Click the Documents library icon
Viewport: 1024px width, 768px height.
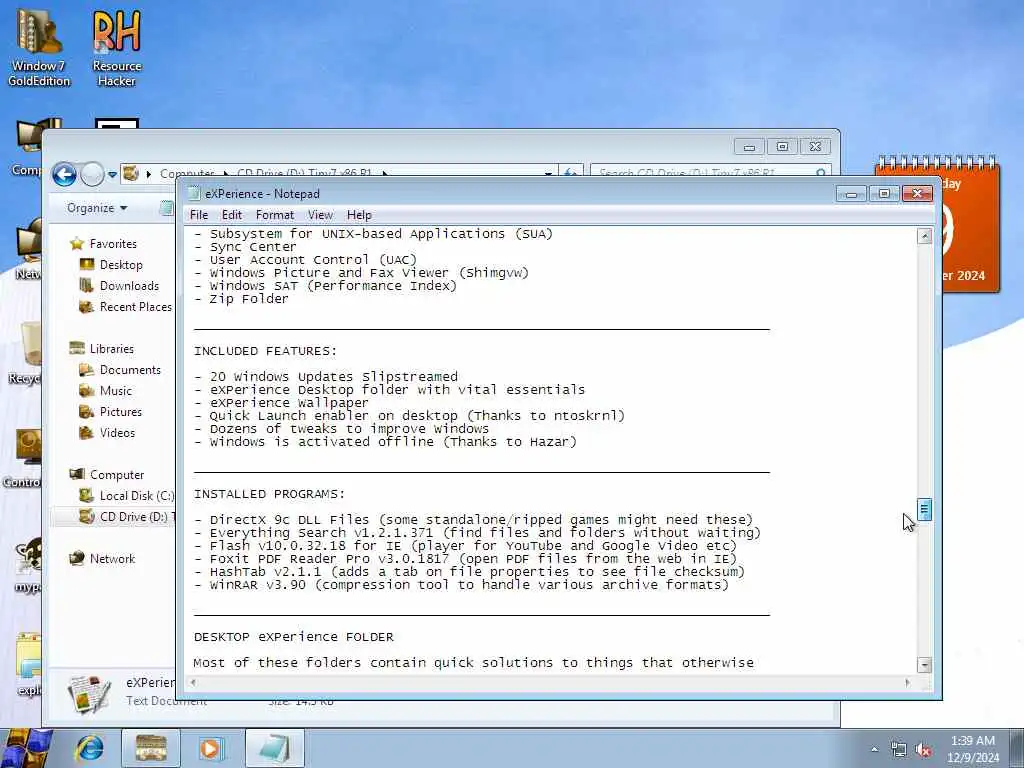87,370
